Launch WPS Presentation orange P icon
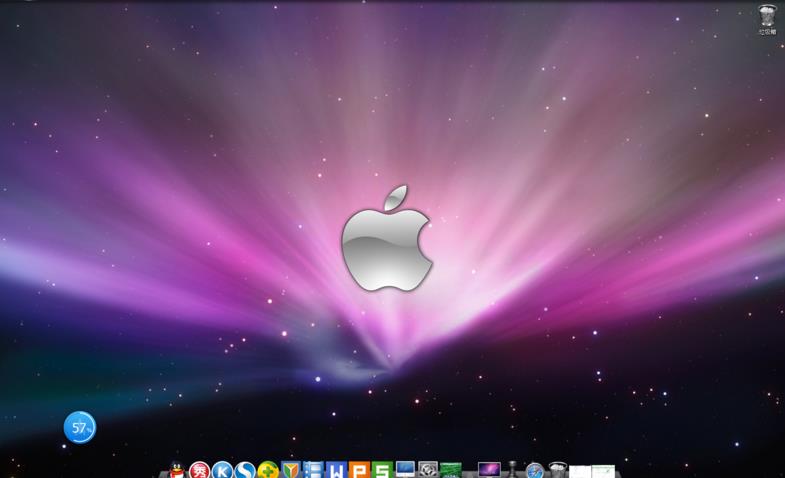Image resolution: width=785 pixels, height=478 pixels. 359,470
